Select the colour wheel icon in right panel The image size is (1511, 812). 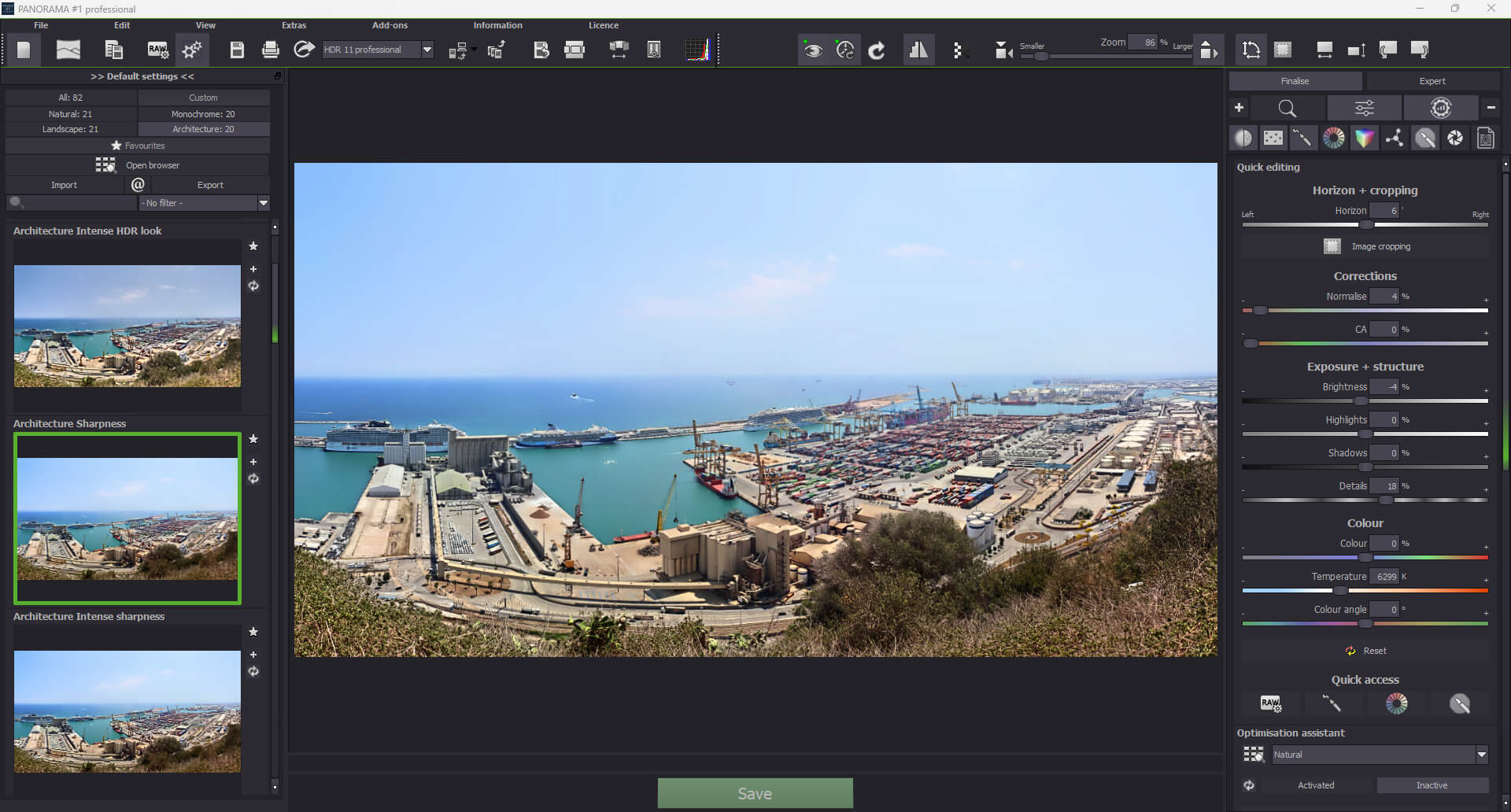pos(1334,138)
